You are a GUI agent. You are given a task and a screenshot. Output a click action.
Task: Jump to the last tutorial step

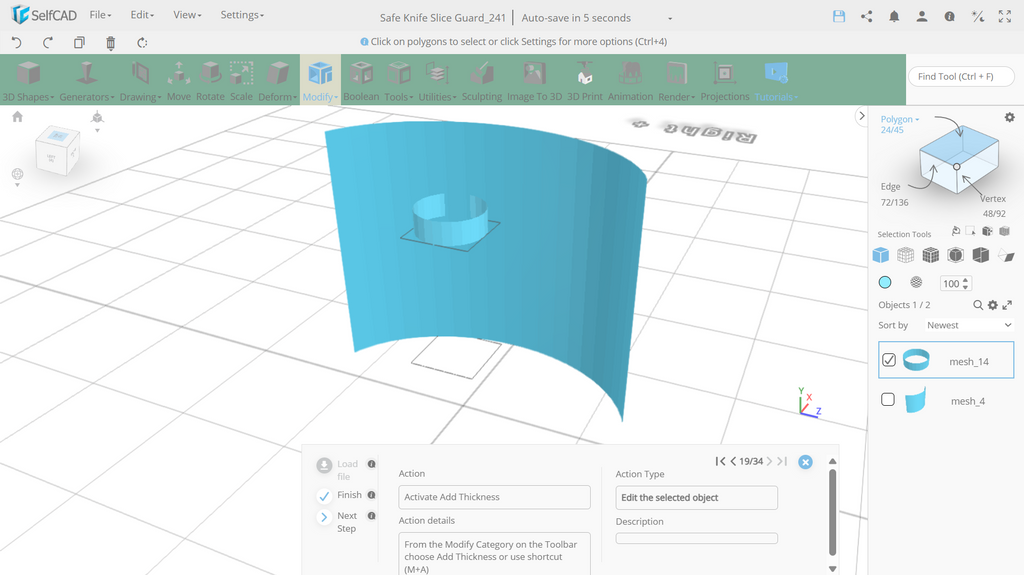click(782, 461)
